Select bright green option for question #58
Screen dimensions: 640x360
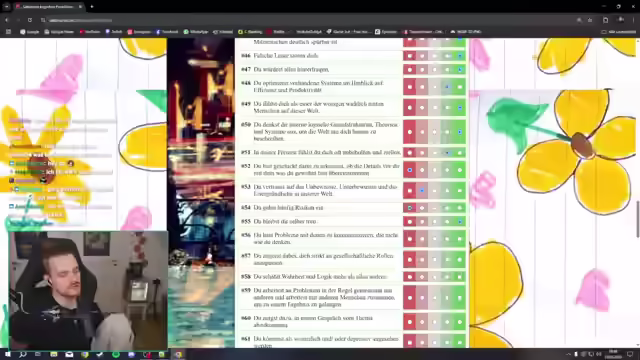(460, 277)
